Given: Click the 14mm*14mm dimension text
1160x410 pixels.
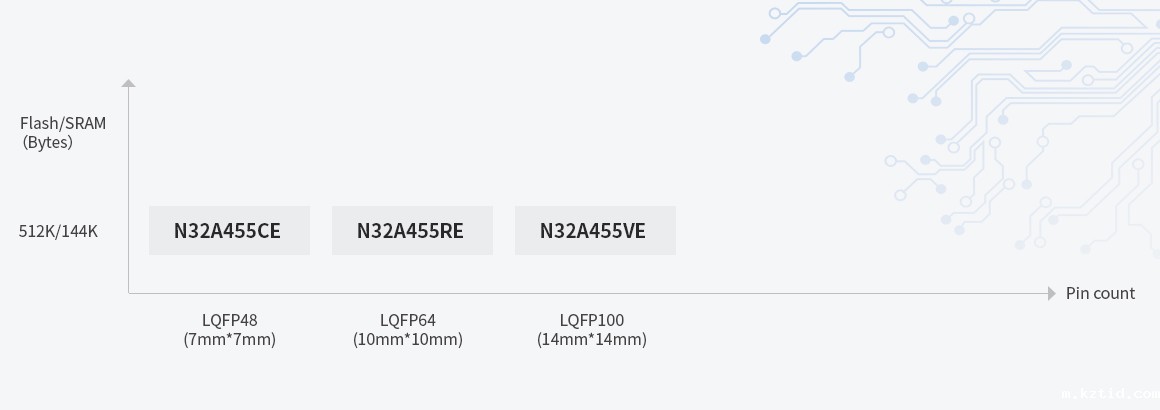Looking at the screenshot, I should (x=592, y=340).
